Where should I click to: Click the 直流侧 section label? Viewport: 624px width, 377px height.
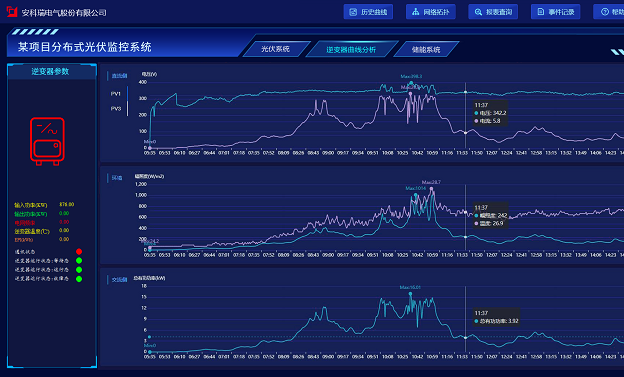[119, 76]
